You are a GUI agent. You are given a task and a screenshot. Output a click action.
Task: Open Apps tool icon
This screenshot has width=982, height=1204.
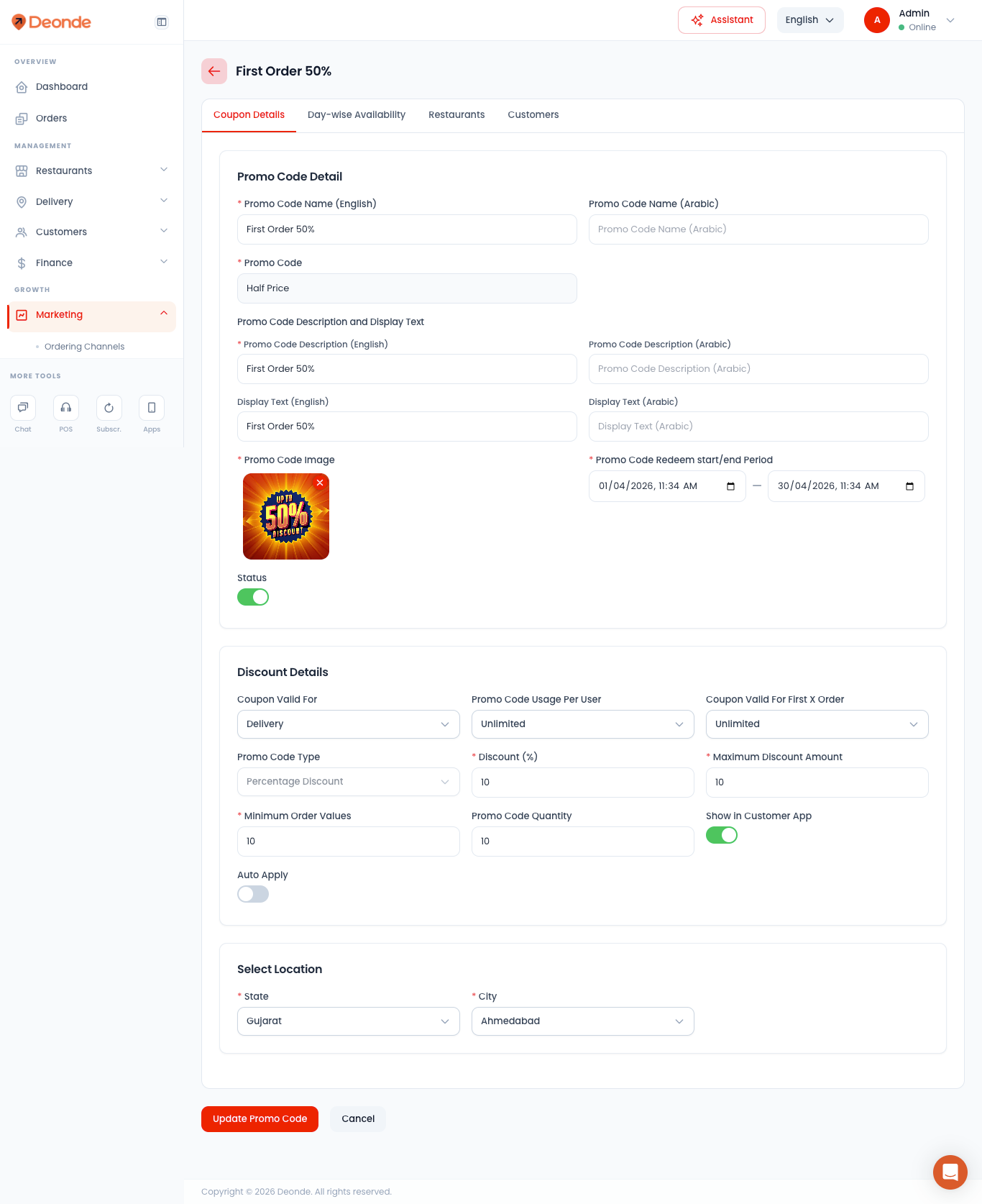152,408
